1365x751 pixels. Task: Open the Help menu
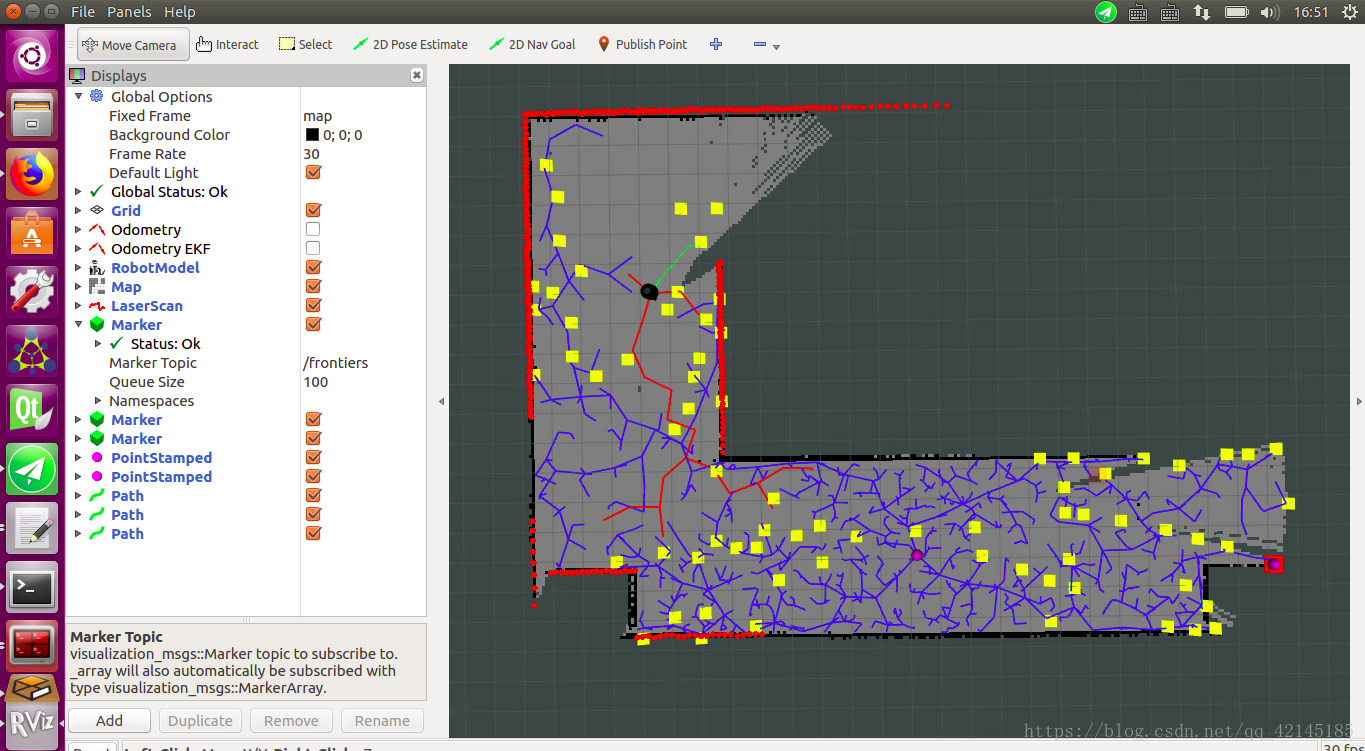pyautogui.click(x=180, y=12)
